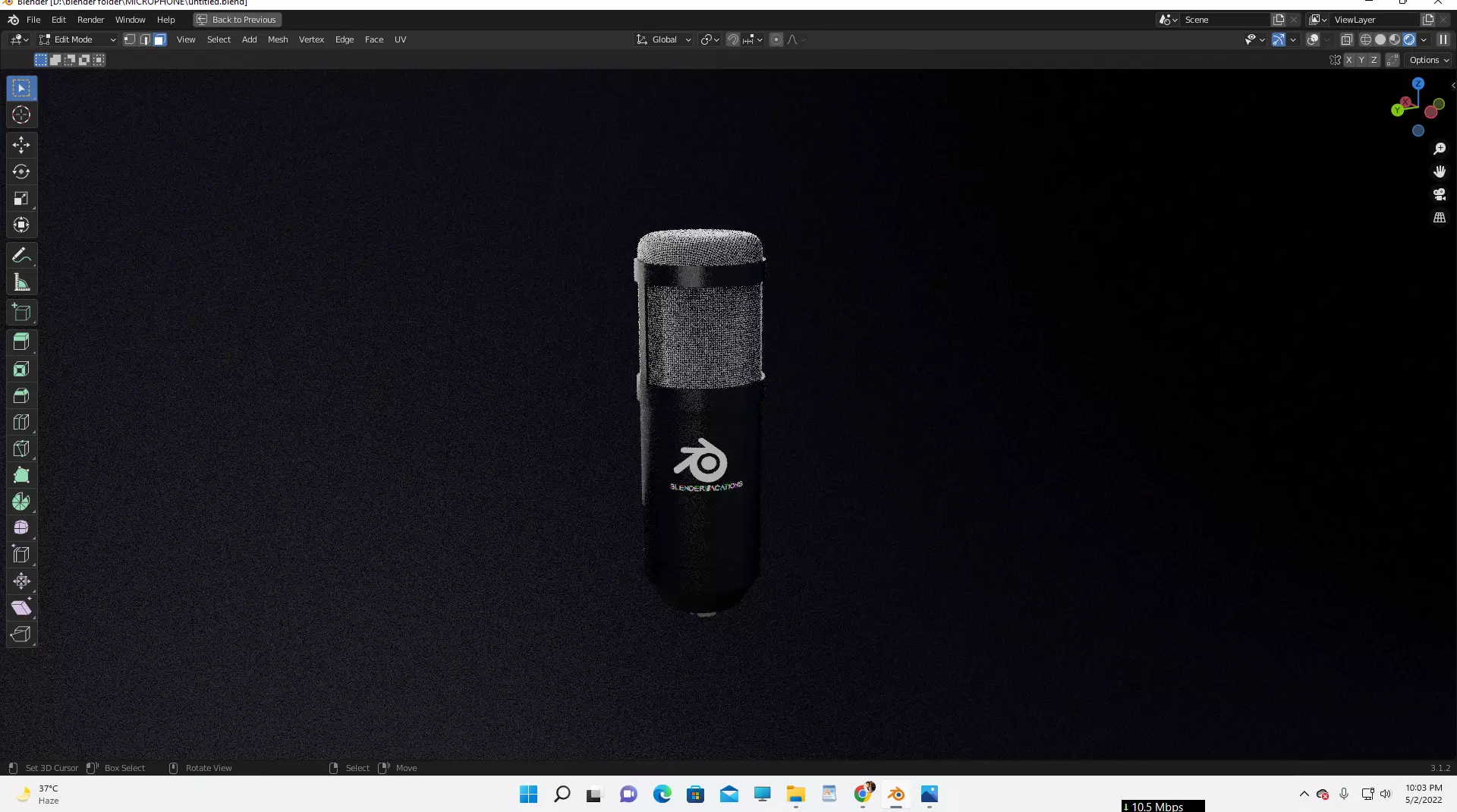This screenshot has height=812, width=1457.
Task: Select the Extrude Region tool
Action: click(x=21, y=341)
